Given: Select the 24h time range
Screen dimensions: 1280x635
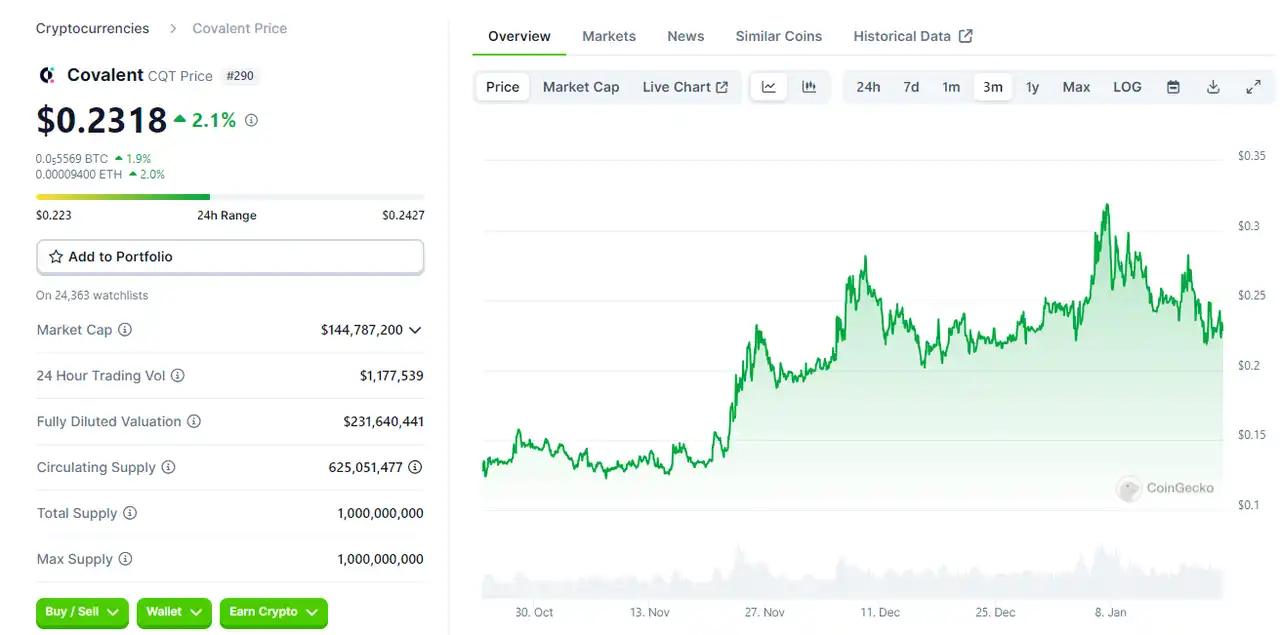Looking at the screenshot, I should click(x=868, y=87).
